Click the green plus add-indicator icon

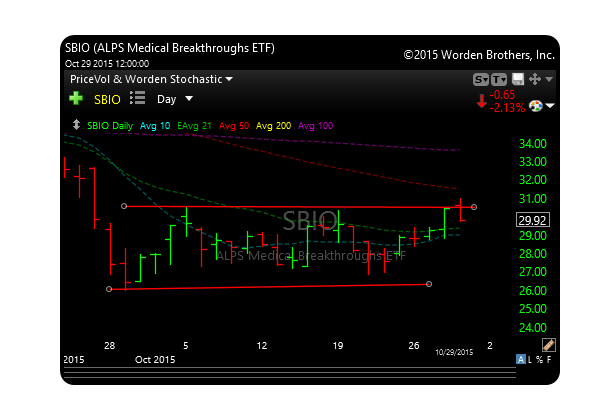76,98
